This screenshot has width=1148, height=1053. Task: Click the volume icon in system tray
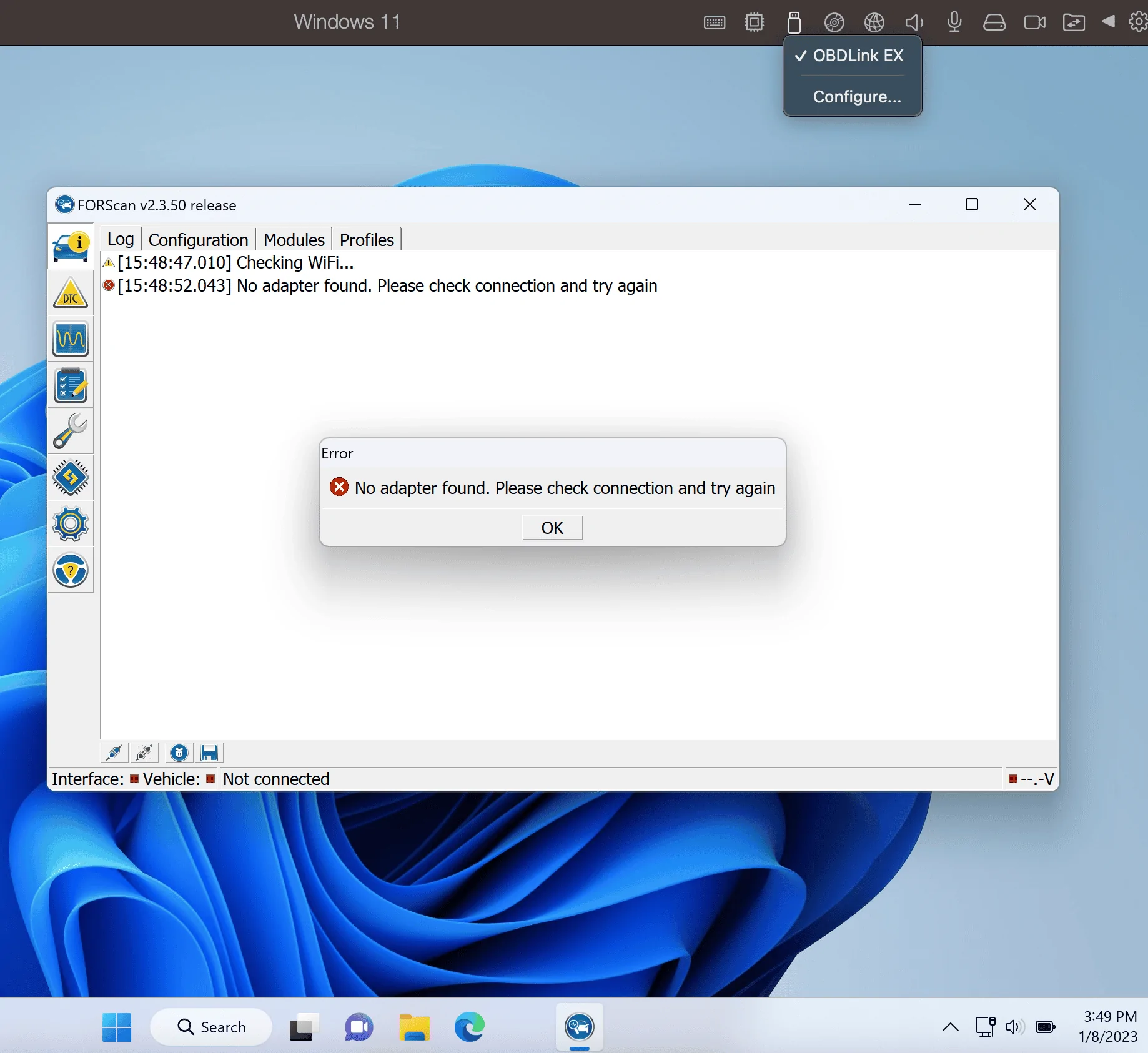(x=1014, y=1027)
